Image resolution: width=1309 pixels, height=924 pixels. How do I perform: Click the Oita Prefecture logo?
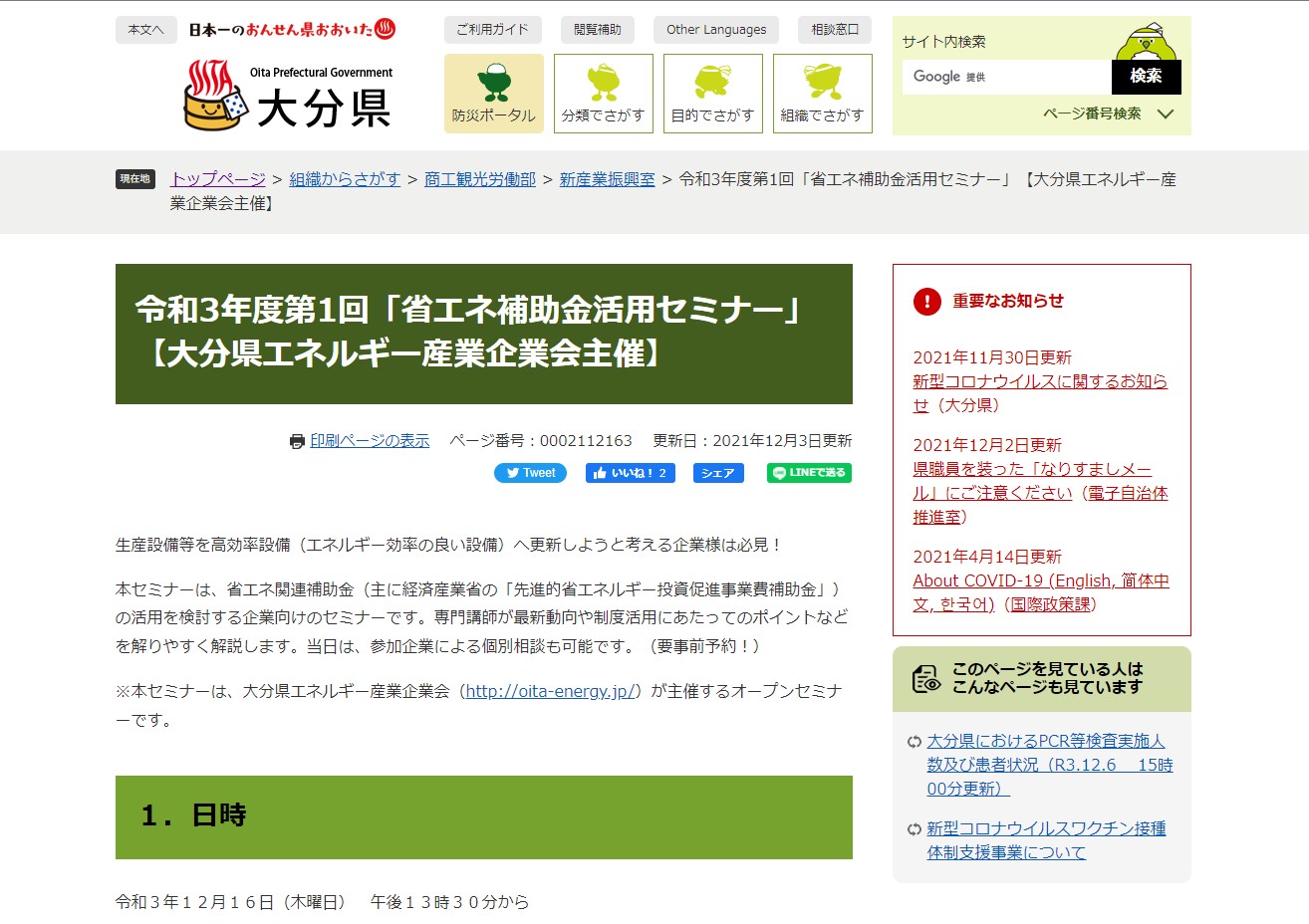click(289, 96)
